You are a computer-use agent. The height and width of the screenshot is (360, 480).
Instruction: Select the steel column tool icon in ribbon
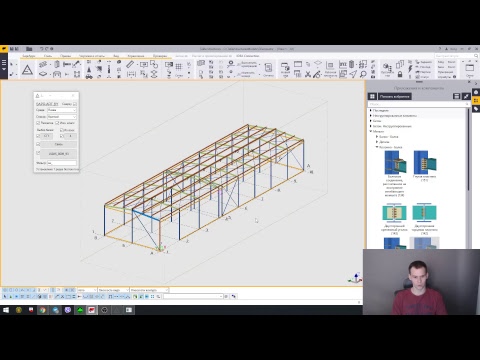click(x=57, y=64)
